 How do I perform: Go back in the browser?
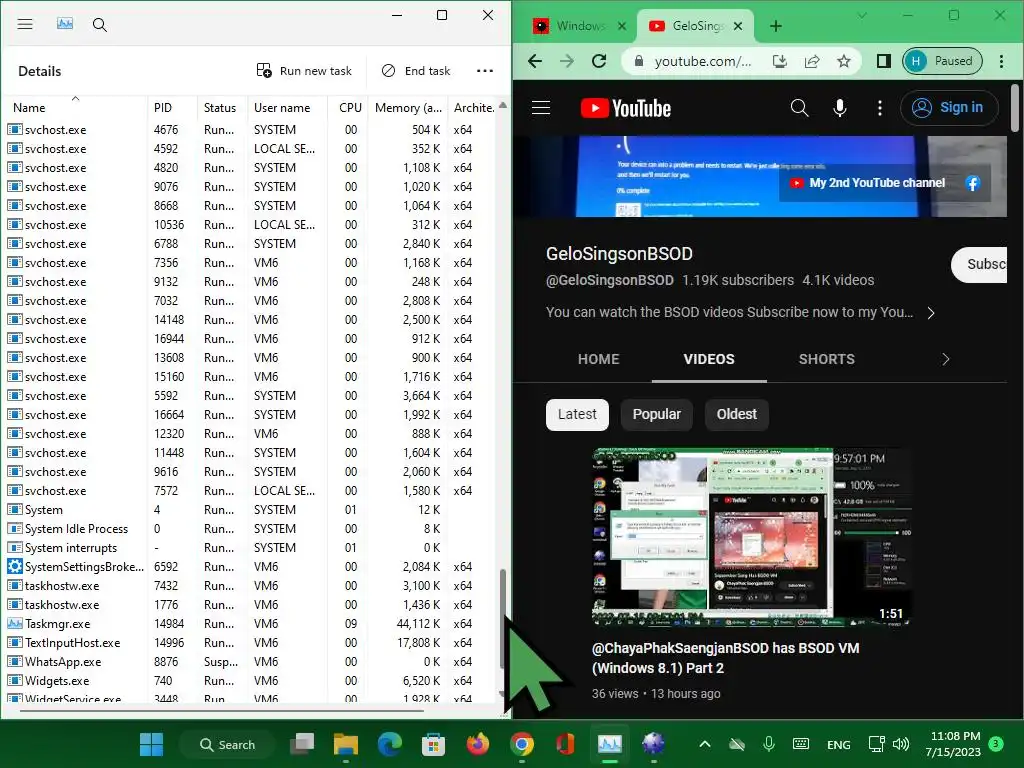click(535, 61)
